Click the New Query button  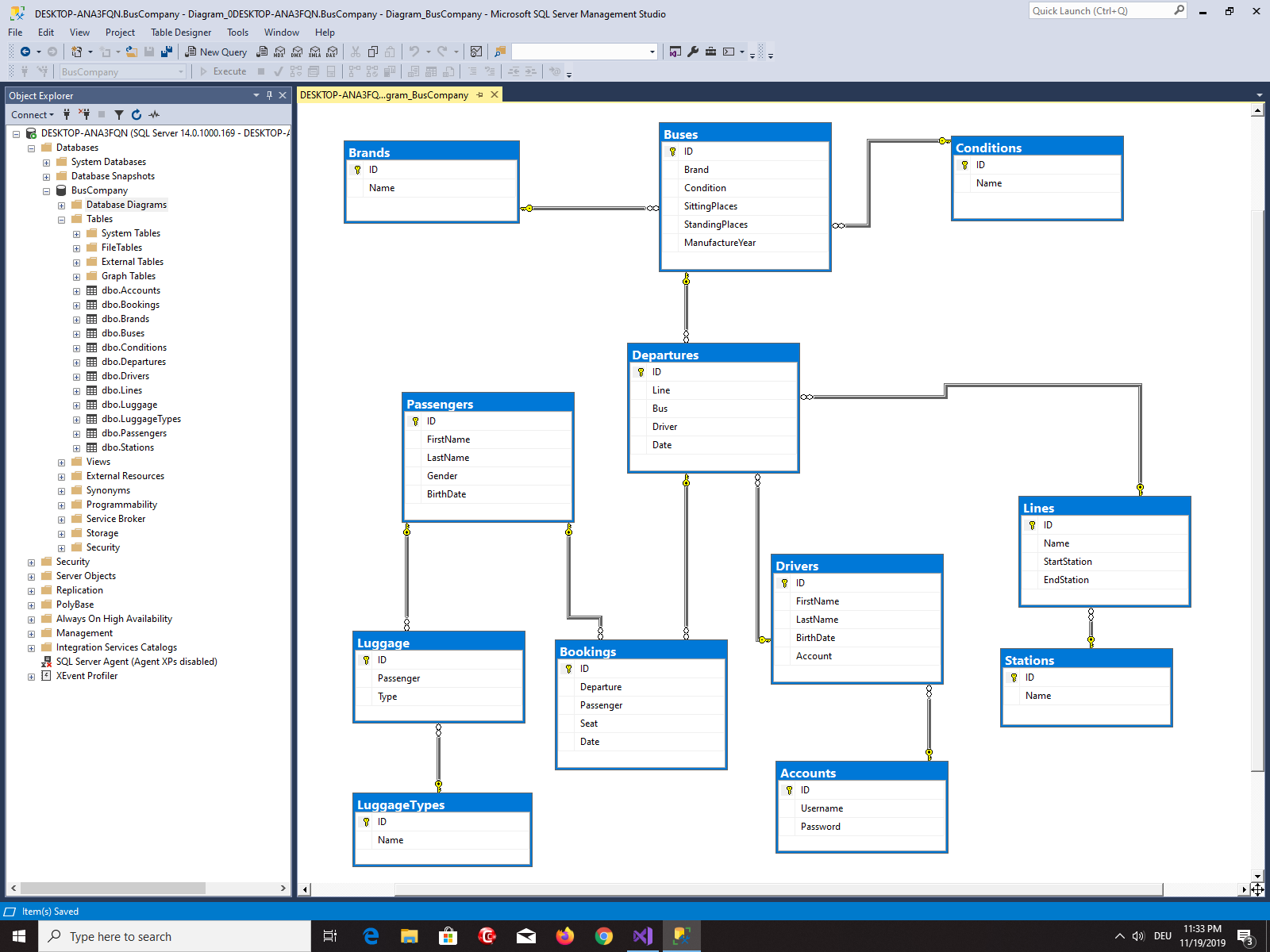pyautogui.click(x=216, y=52)
